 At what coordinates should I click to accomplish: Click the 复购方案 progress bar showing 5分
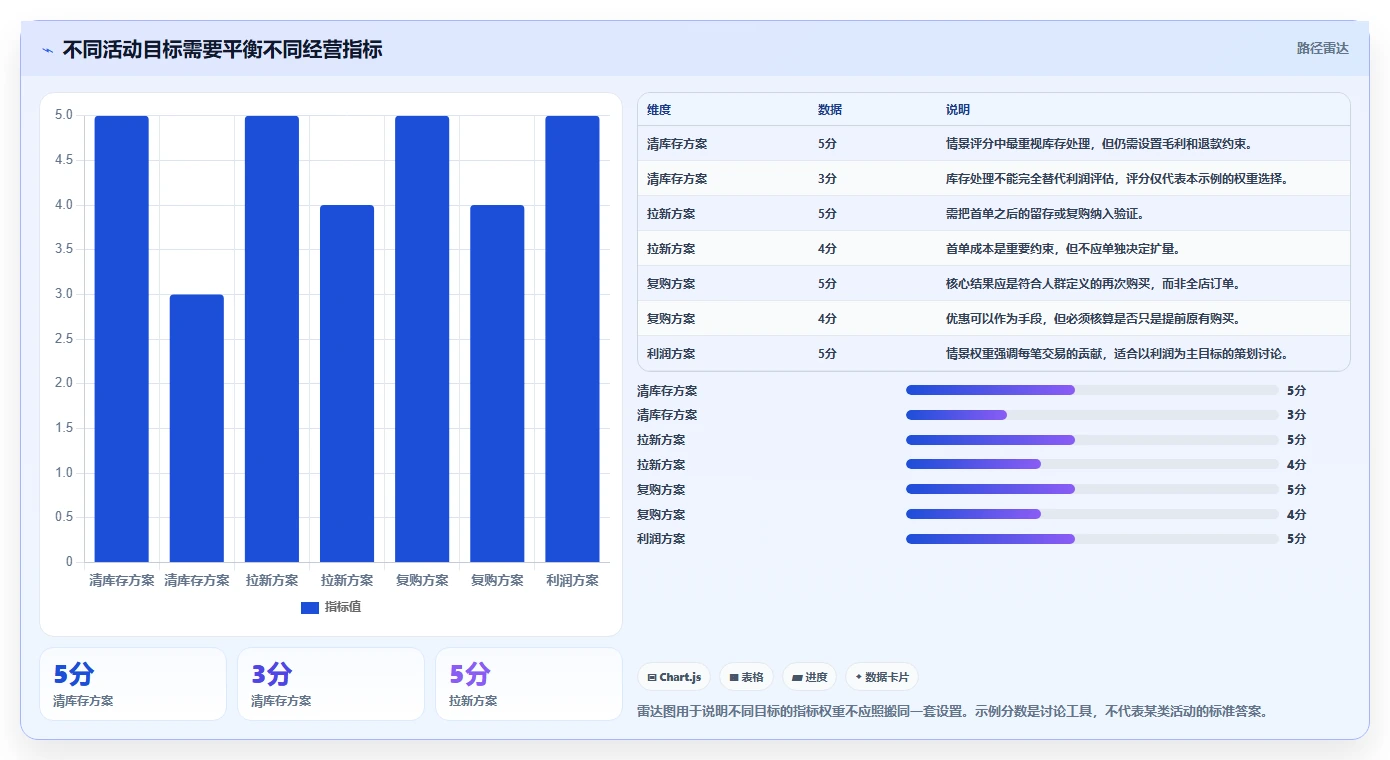pyautogui.click(x=1092, y=489)
